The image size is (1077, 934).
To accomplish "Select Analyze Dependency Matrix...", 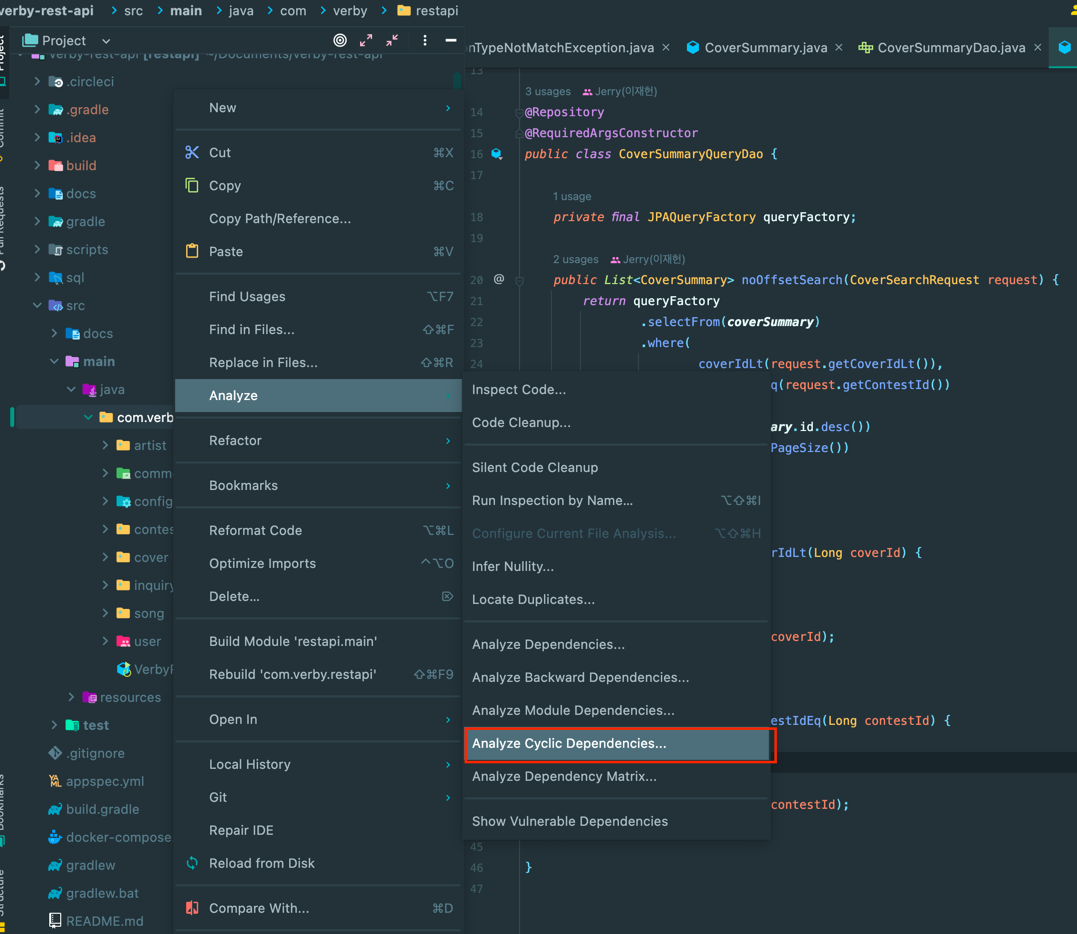I will click(x=616, y=777).
